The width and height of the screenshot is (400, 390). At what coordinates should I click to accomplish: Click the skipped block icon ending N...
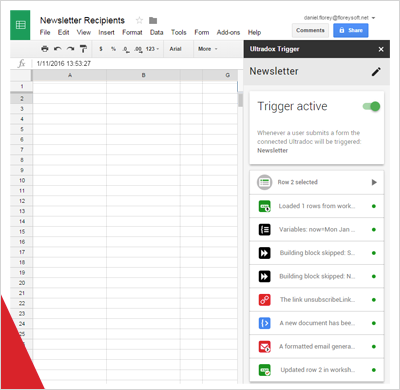[265, 276]
